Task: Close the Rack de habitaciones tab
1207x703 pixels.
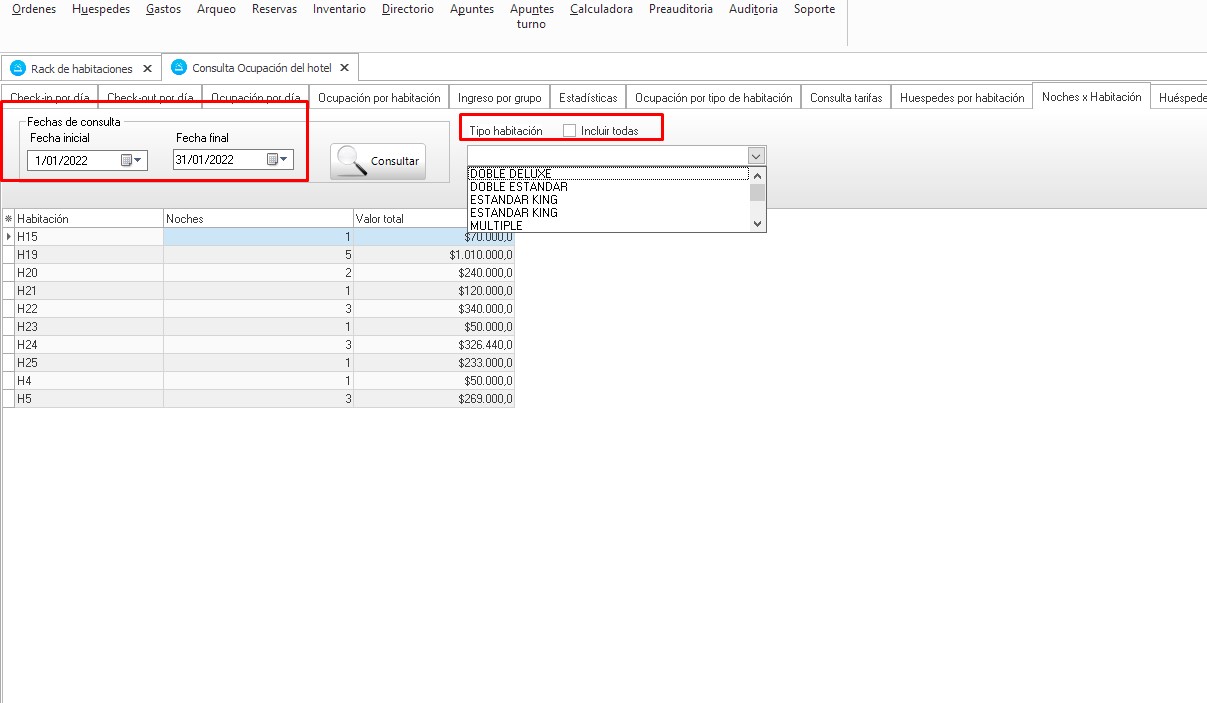Action: tap(147, 69)
